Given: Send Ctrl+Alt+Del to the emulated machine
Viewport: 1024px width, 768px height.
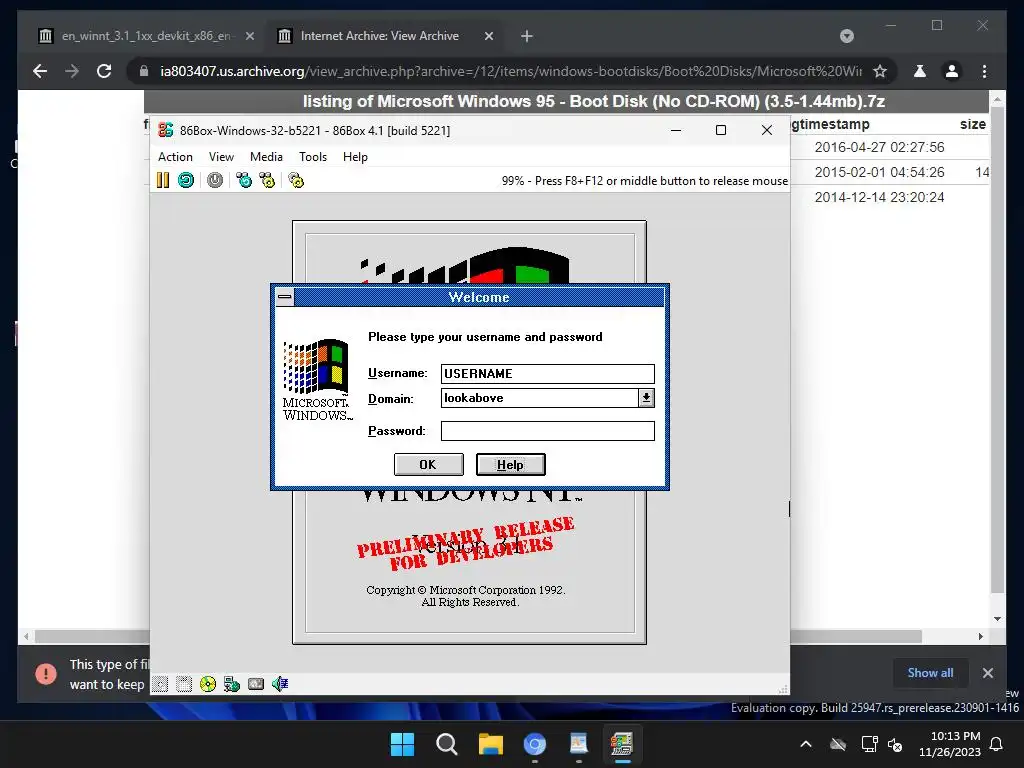Looking at the screenshot, I should [x=244, y=180].
